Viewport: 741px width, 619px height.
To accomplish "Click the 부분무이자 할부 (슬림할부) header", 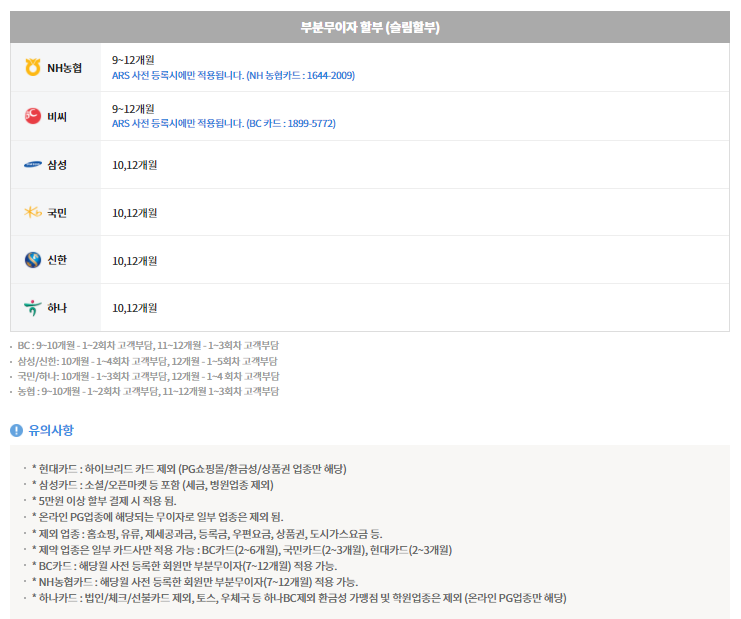I will [370, 27].
